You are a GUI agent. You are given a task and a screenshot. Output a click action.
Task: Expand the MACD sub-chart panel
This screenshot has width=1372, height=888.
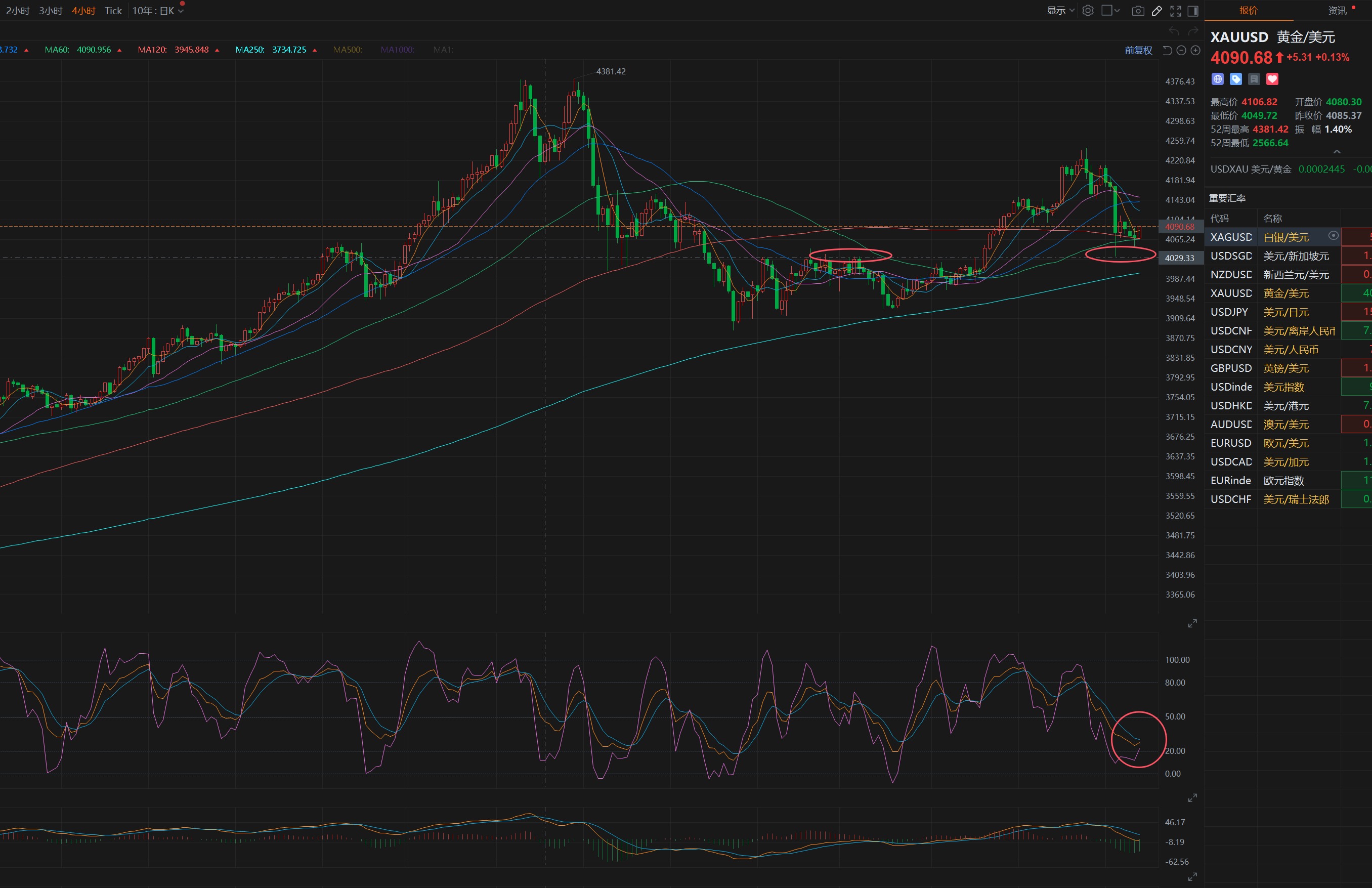(x=1192, y=876)
